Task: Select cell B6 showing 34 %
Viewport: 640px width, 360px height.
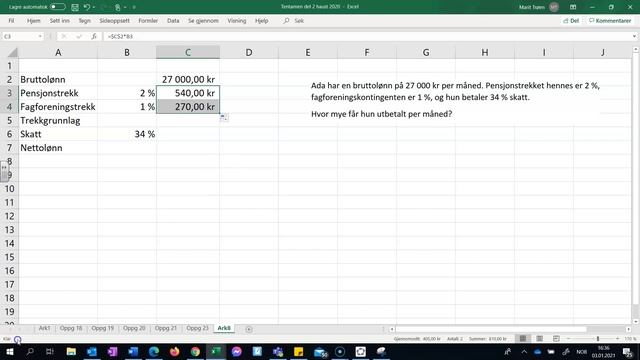Action: tap(127, 134)
